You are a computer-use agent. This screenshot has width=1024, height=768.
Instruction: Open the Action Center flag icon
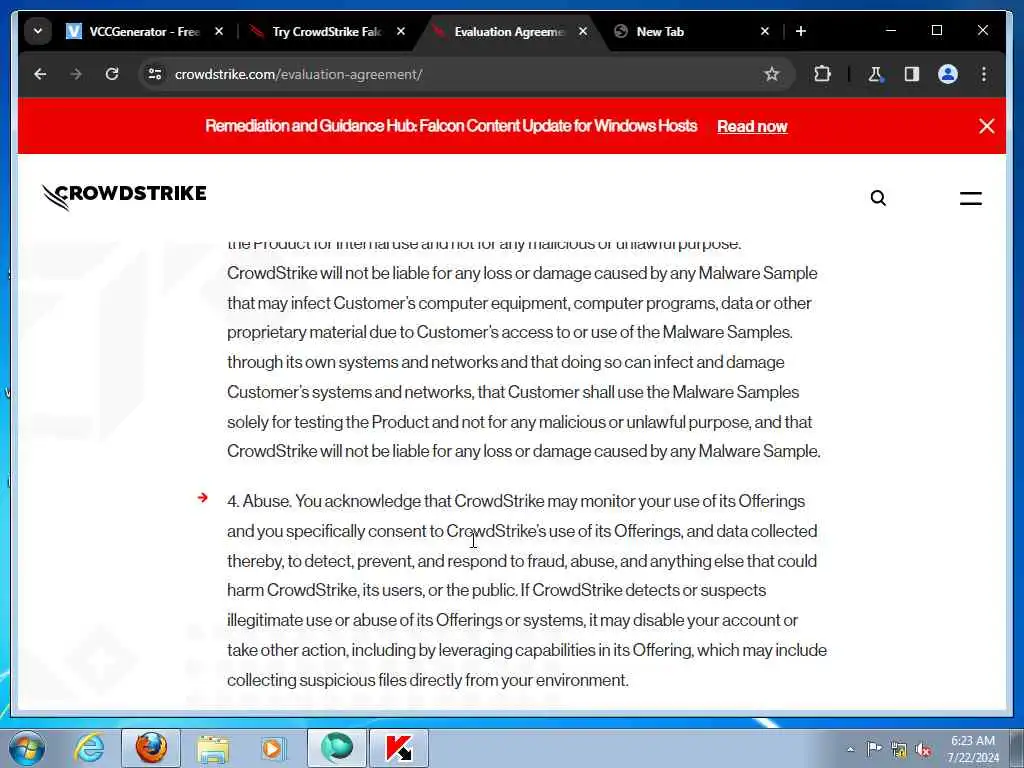874,749
